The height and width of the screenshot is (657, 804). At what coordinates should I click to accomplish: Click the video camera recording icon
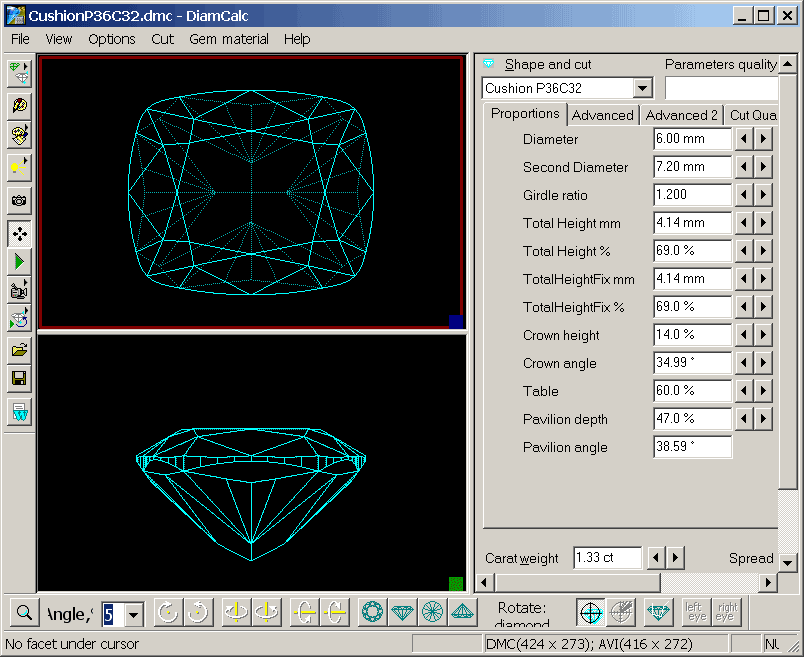point(19,291)
